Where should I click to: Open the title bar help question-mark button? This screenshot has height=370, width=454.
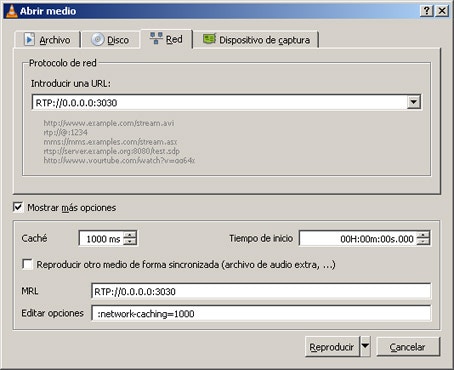coord(427,11)
